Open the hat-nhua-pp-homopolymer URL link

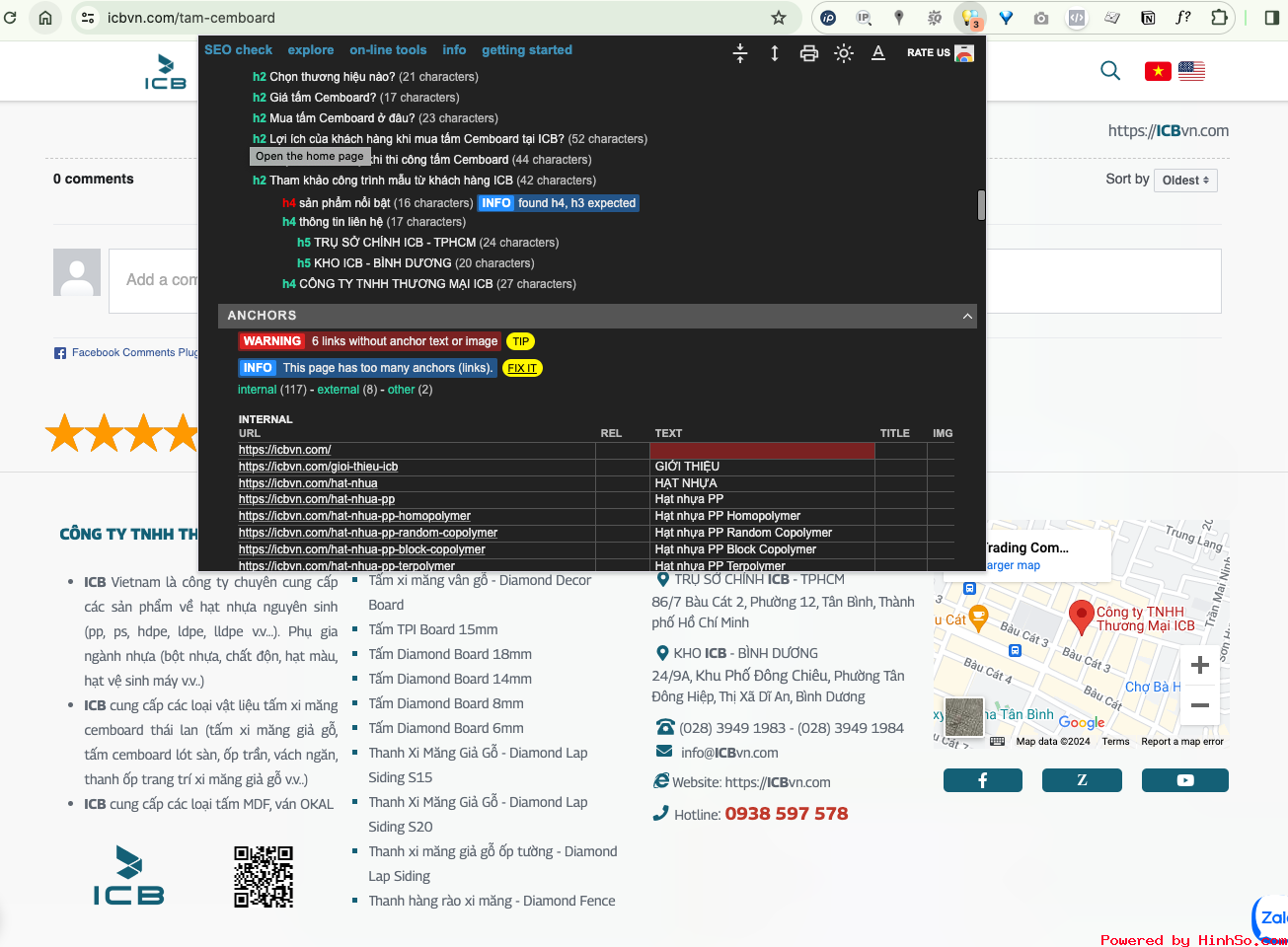(354, 516)
